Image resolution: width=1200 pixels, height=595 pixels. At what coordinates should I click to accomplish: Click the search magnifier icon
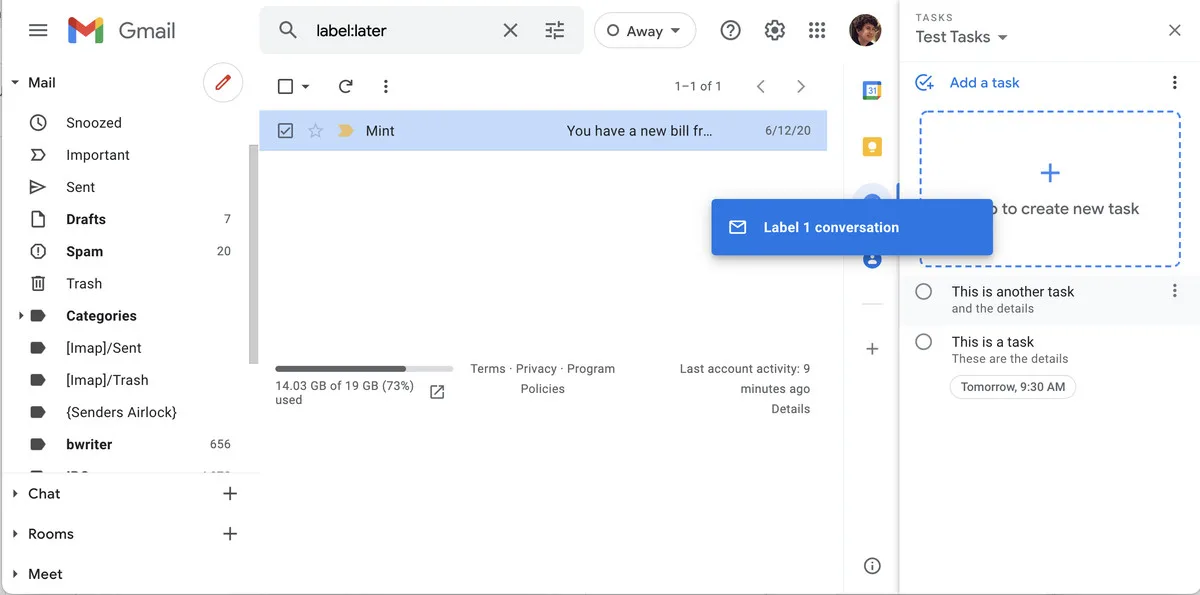tap(288, 30)
